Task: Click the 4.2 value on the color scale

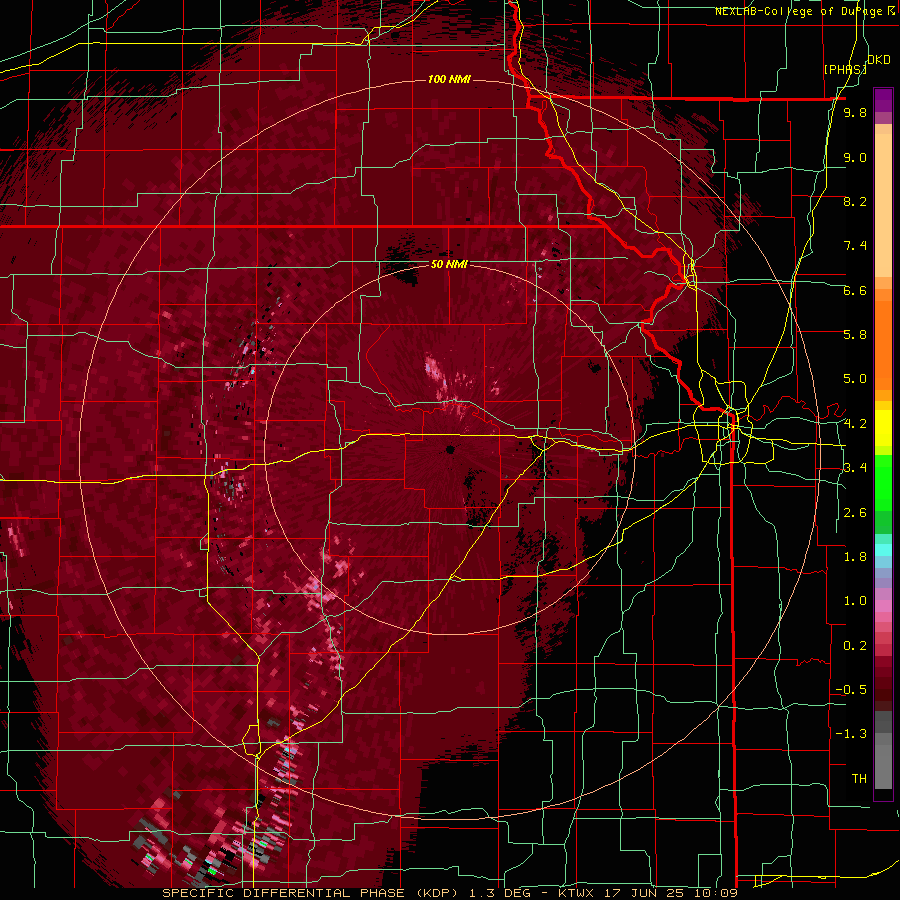Action: pyautogui.click(x=855, y=423)
